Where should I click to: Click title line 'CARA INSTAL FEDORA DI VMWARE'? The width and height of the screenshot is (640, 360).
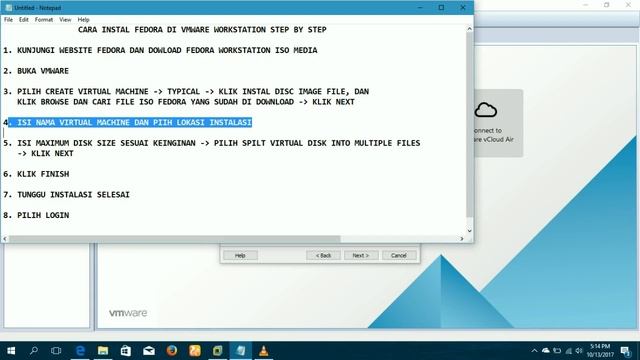pyautogui.click(x=202, y=30)
